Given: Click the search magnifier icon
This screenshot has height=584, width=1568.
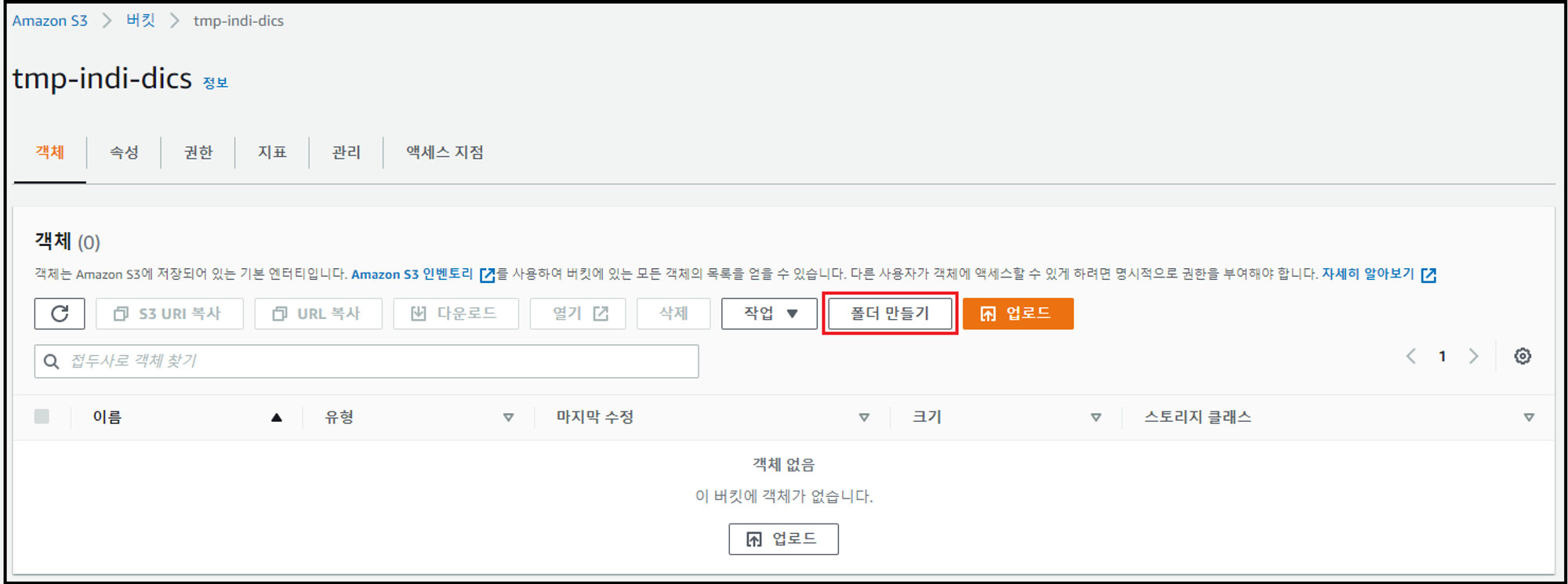Looking at the screenshot, I should pos(52,361).
